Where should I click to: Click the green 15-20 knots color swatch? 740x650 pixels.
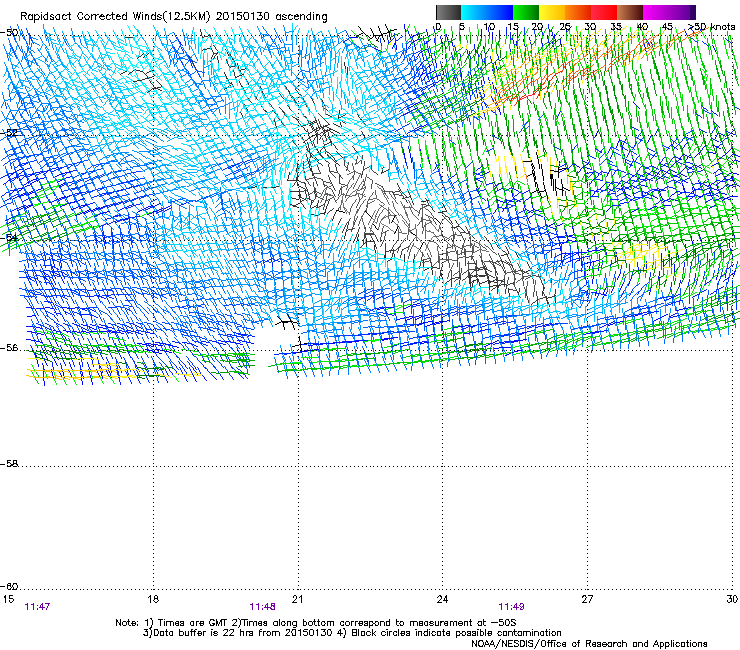[x=526, y=12]
